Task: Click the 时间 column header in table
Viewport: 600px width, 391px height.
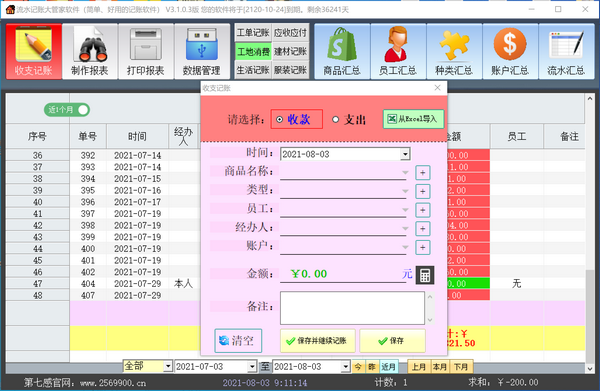Action: pos(137,136)
